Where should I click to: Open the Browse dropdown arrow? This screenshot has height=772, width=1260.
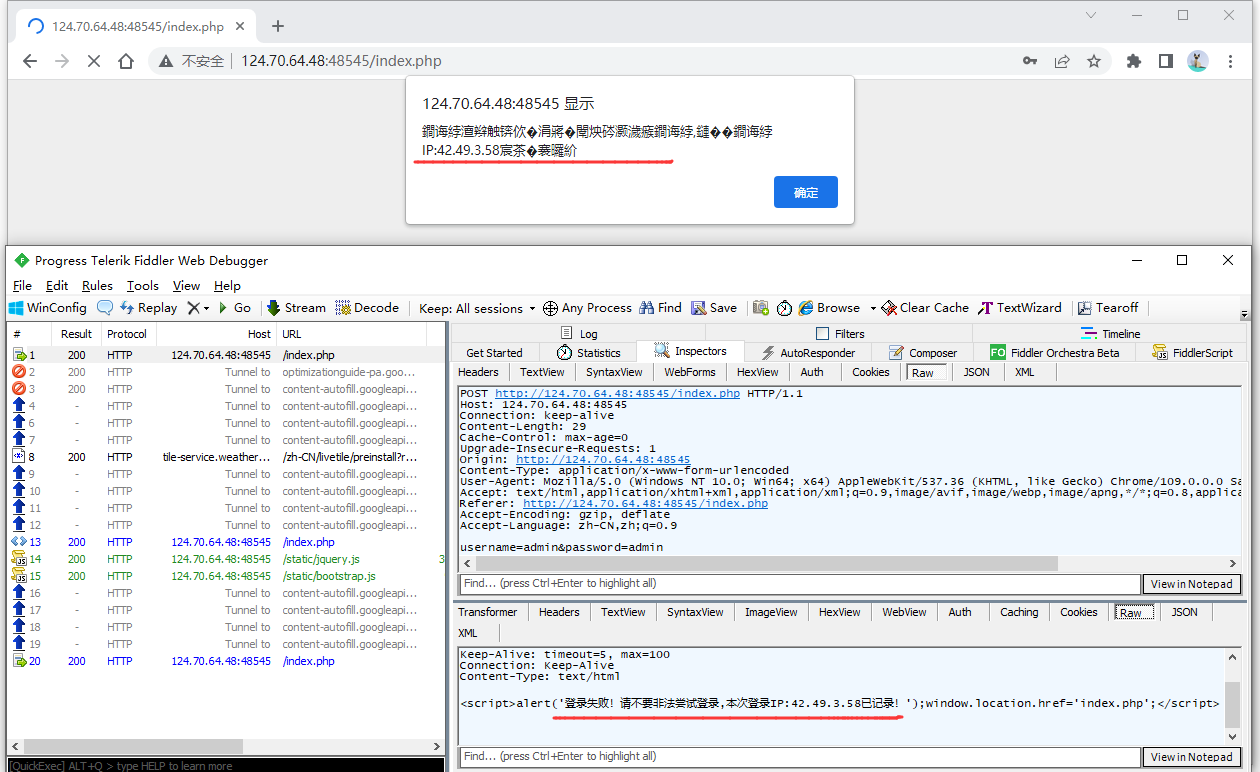pyautogui.click(x=873, y=308)
